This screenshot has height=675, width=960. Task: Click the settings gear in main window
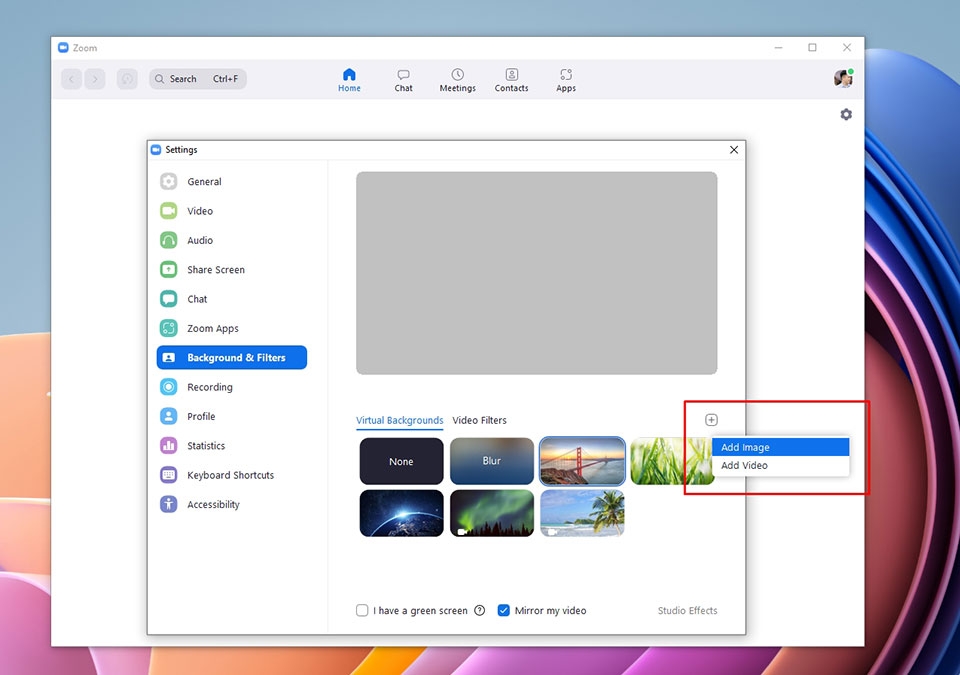tap(846, 115)
